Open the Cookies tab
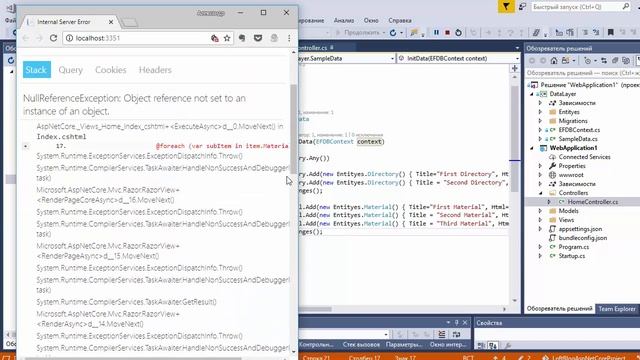The image size is (640, 360). tap(111, 70)
